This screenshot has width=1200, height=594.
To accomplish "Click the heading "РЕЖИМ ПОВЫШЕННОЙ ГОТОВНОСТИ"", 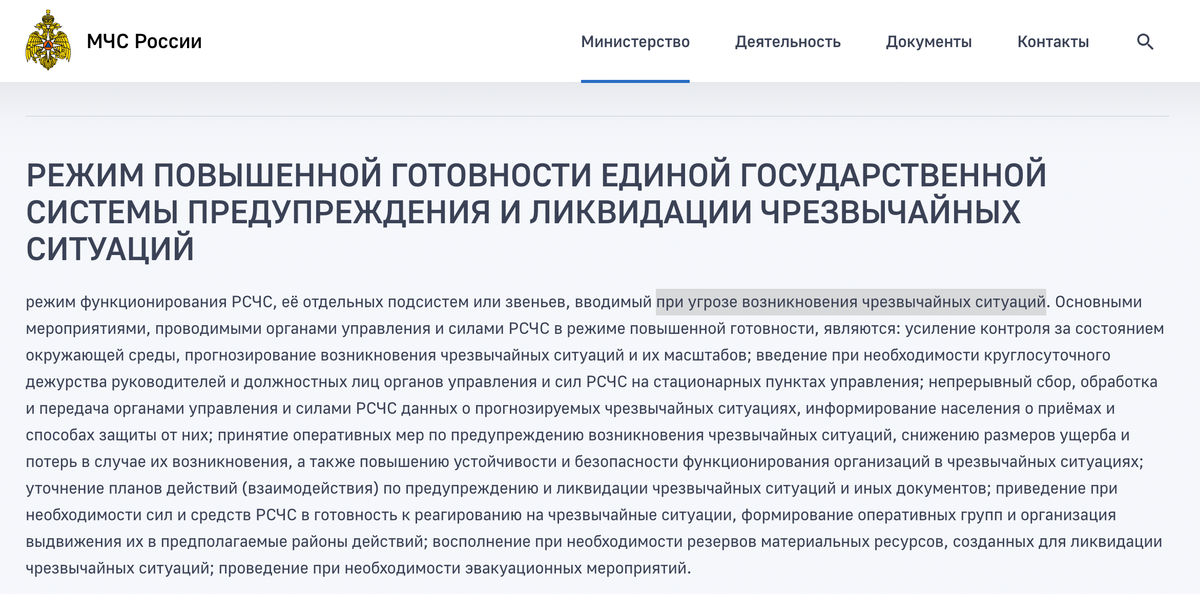I will pos(309,175).
